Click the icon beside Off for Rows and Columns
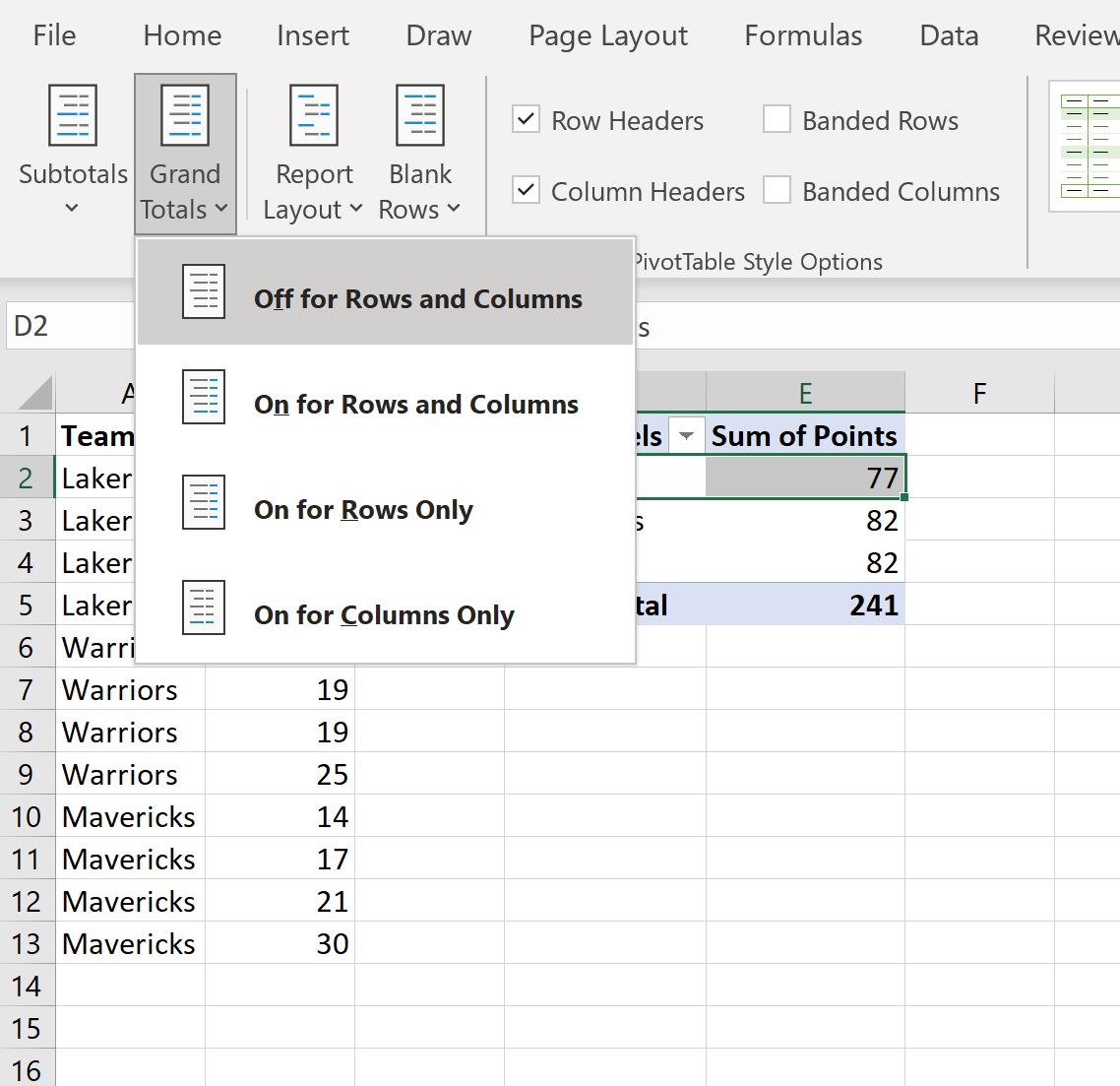The height and width of the screenshot is (1086, 1120). coord(204,292)
